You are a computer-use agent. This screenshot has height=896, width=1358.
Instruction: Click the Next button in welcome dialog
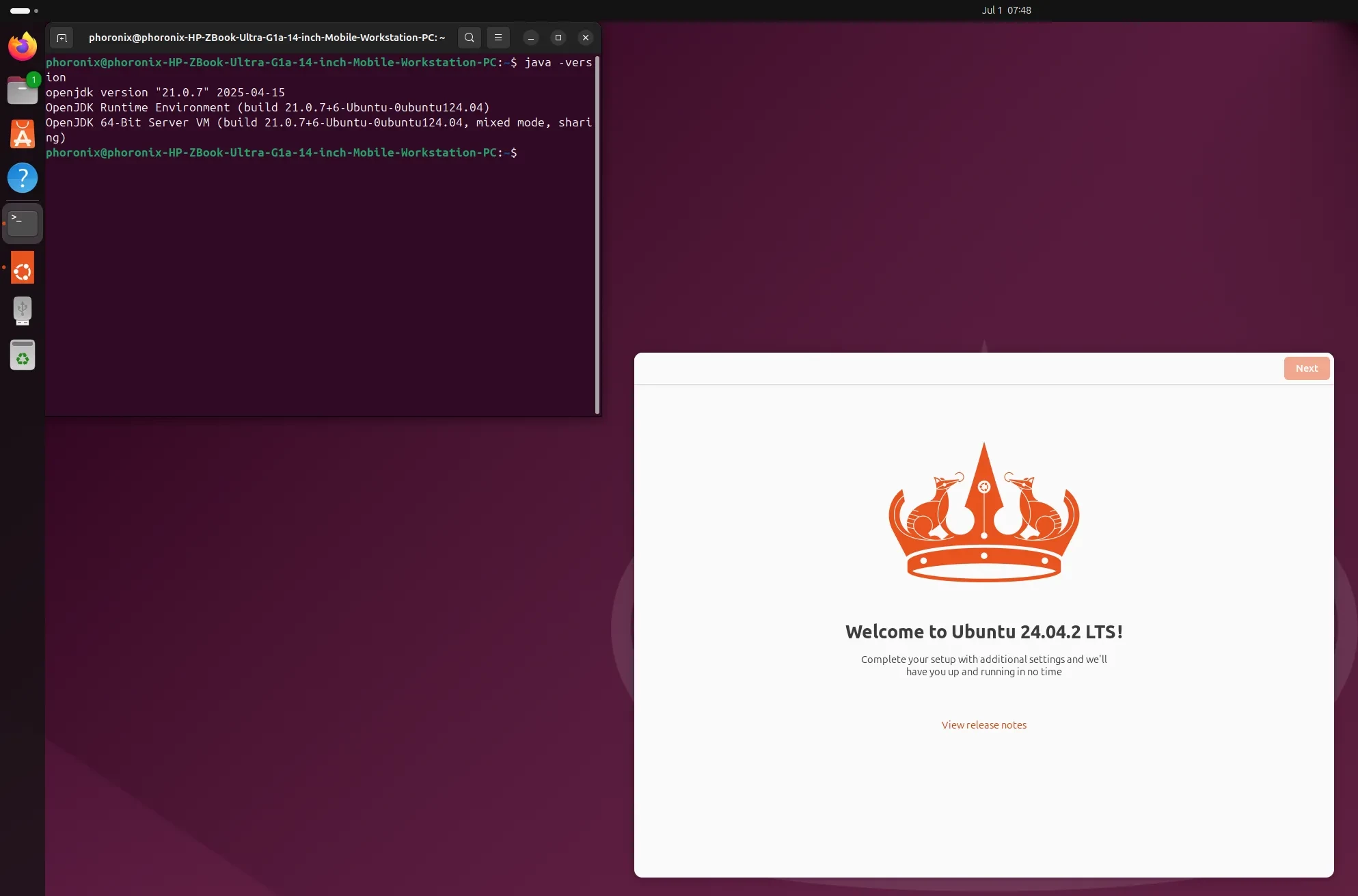(x=1306, y=368)
